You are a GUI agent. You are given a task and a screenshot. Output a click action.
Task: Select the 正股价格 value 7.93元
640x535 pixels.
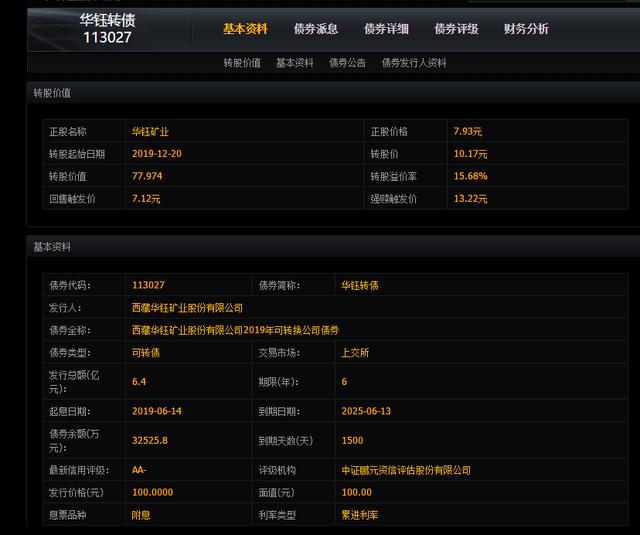click(x=468, y=131)
